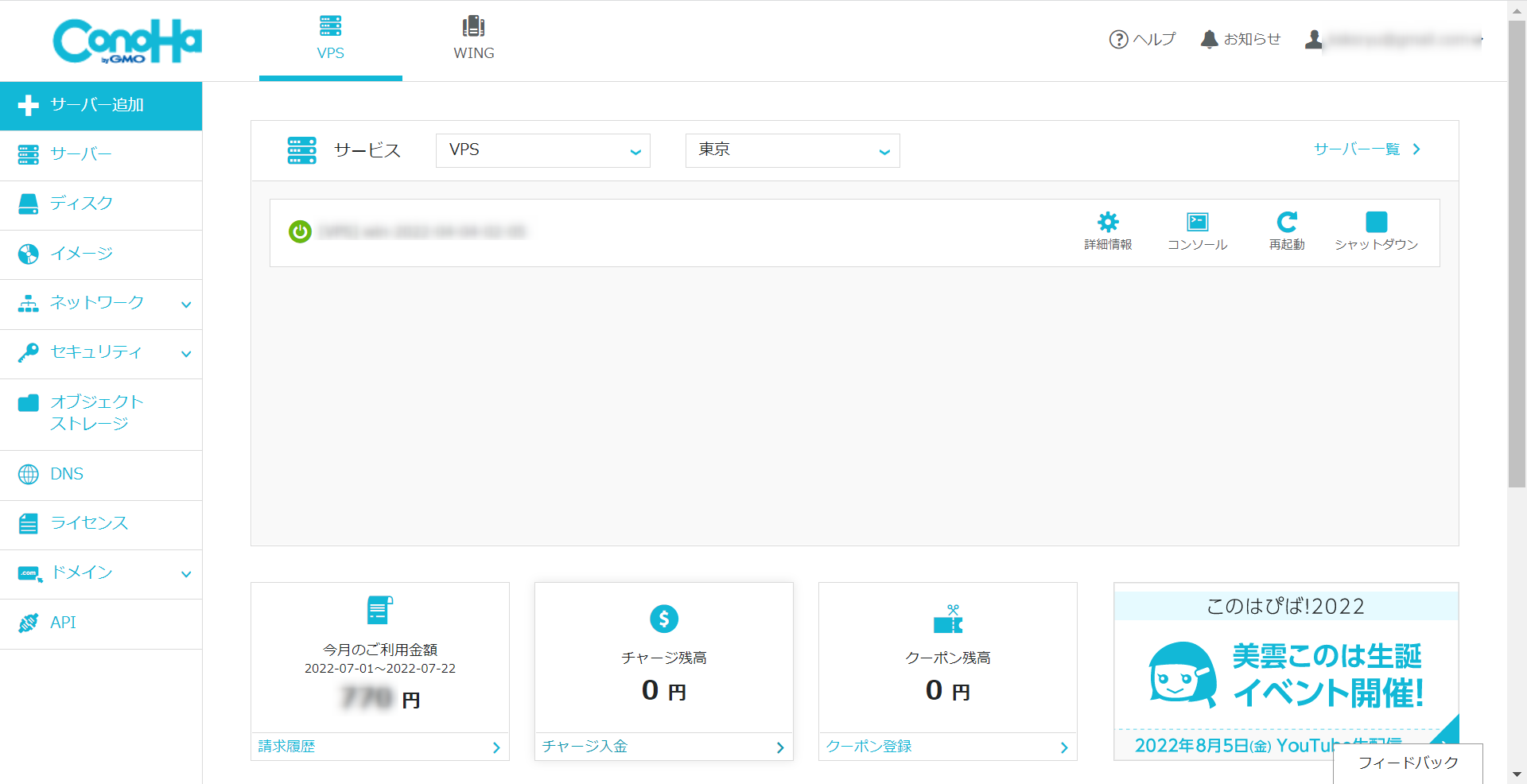Click the サーバー追加 button
The height and width of the screenshot is (784, 1527).
[x=101, y=105]
